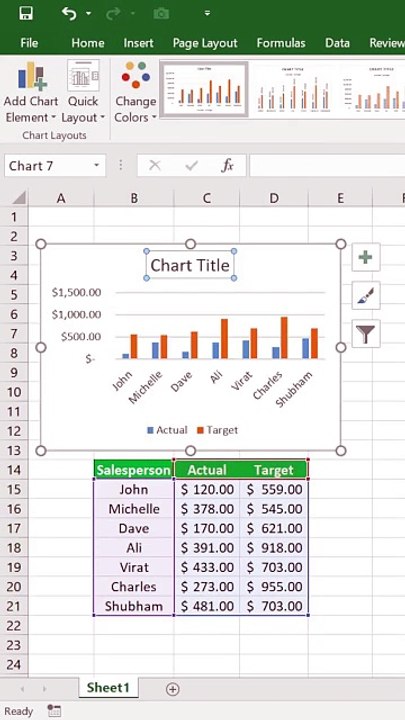Click the Target legend entry
Viewport: 405px width, 720px height.
[x=218, y=430]
